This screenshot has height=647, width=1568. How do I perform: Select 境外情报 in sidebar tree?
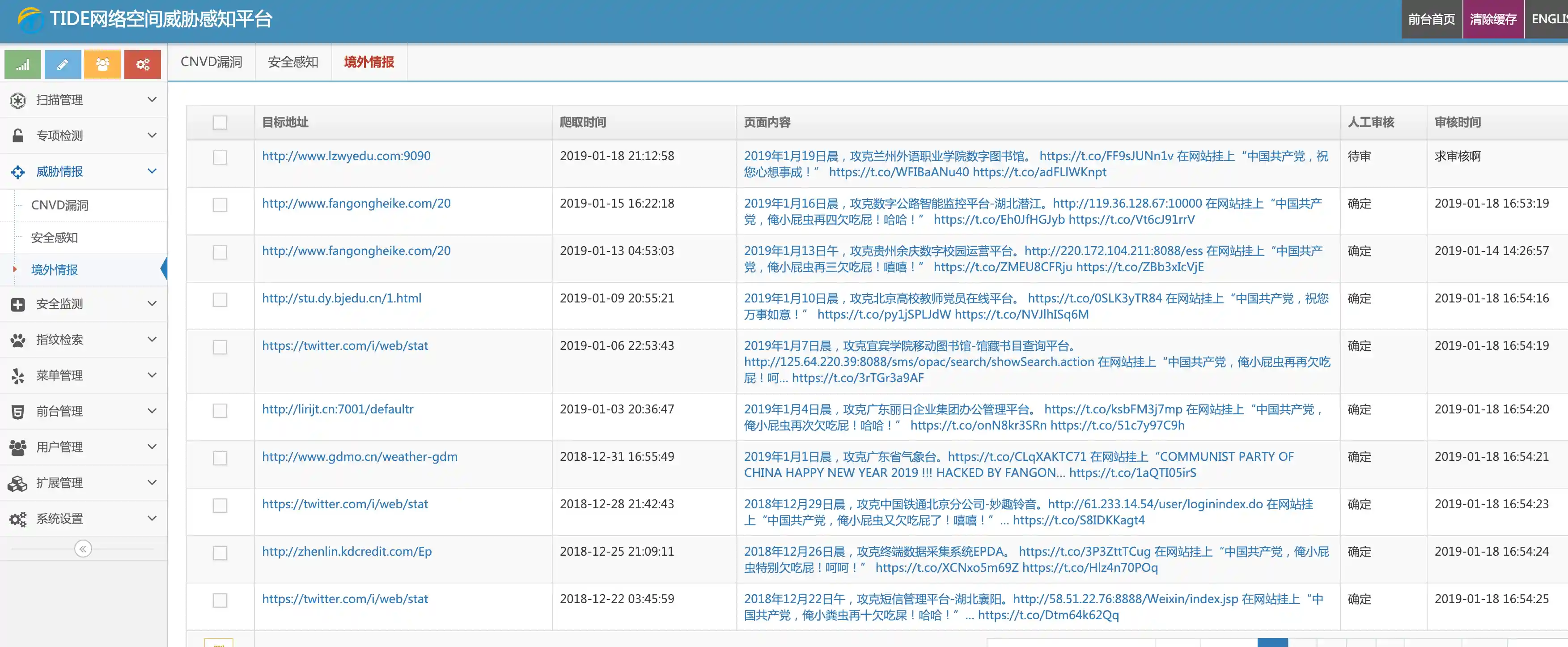tap(54, 270)
